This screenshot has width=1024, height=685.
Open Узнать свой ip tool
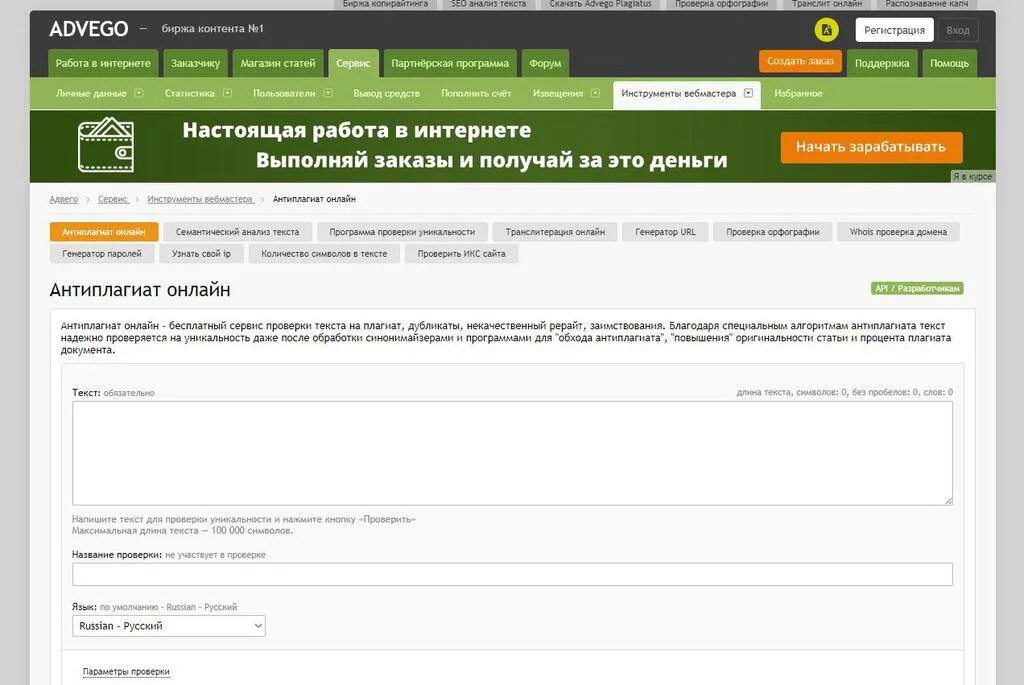(201, 253)
